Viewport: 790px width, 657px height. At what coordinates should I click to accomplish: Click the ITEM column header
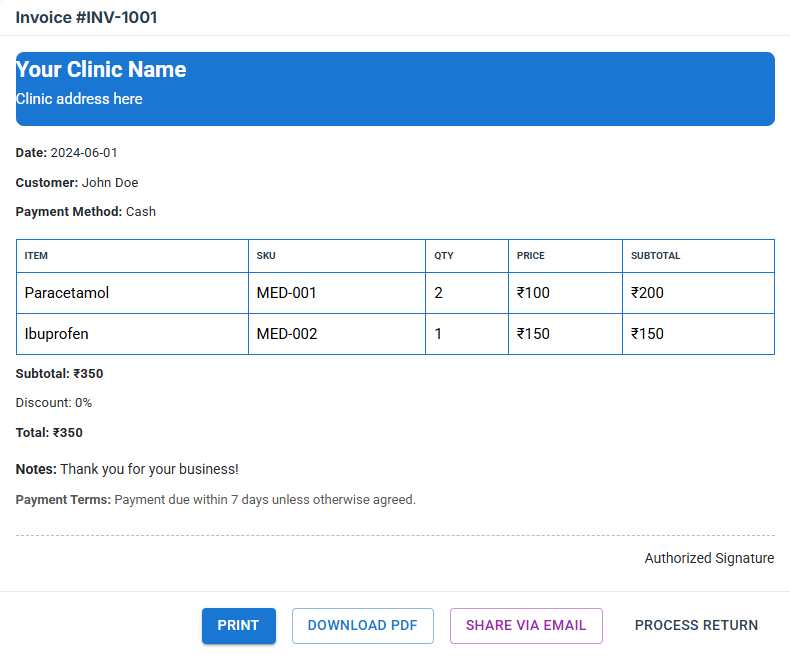click(x=36, y=256)
